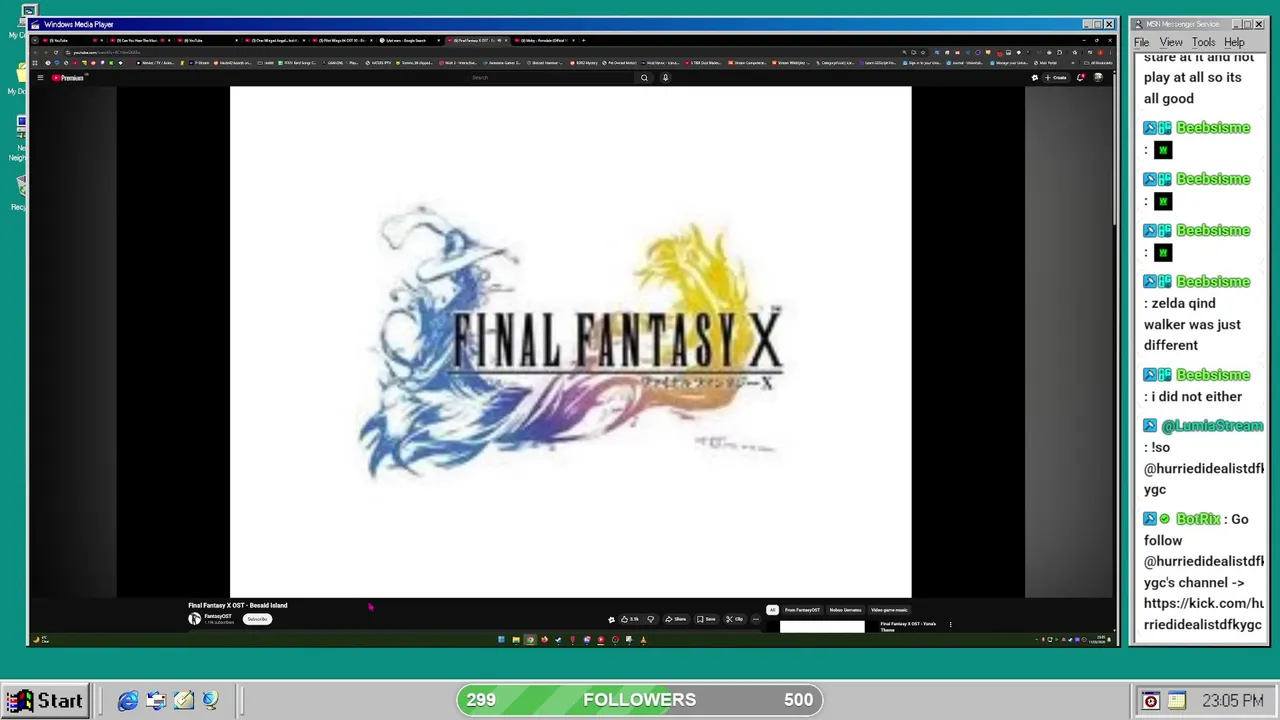Launch Internet Explorer from quick launch
The image size is (1280, 720).
click(128, 701)
